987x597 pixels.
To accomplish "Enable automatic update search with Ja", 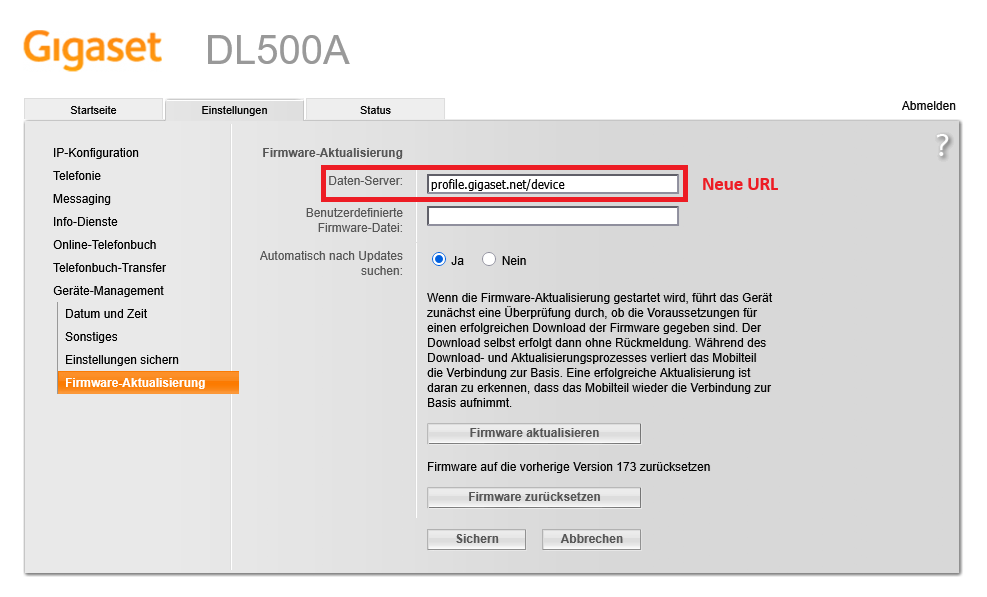I will click(438, 258).
